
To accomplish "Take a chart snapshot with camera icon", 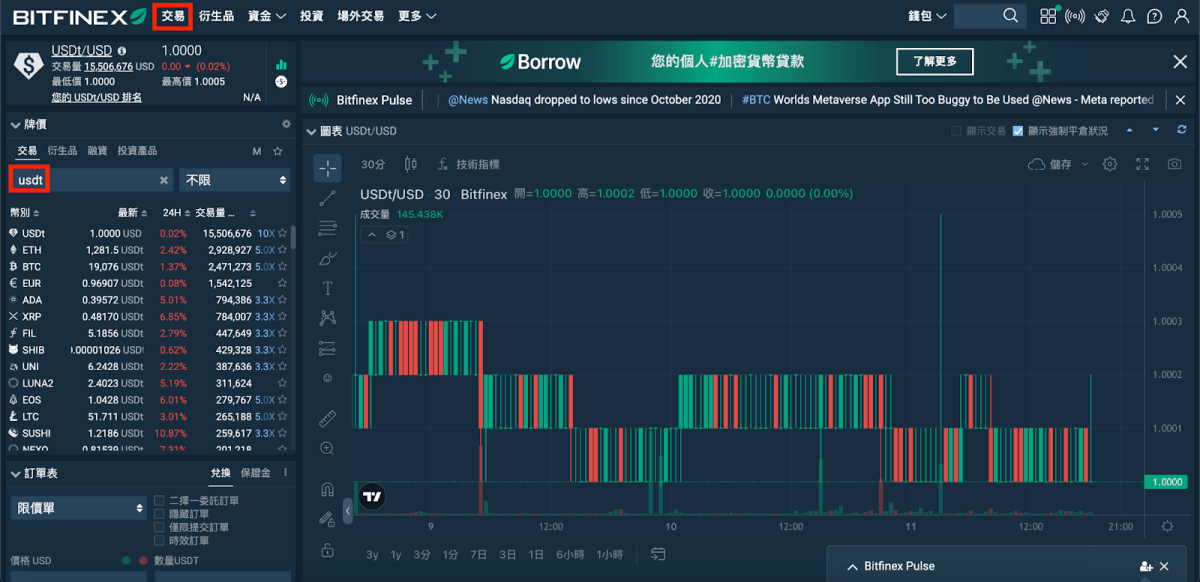I will pos(1175,164).
